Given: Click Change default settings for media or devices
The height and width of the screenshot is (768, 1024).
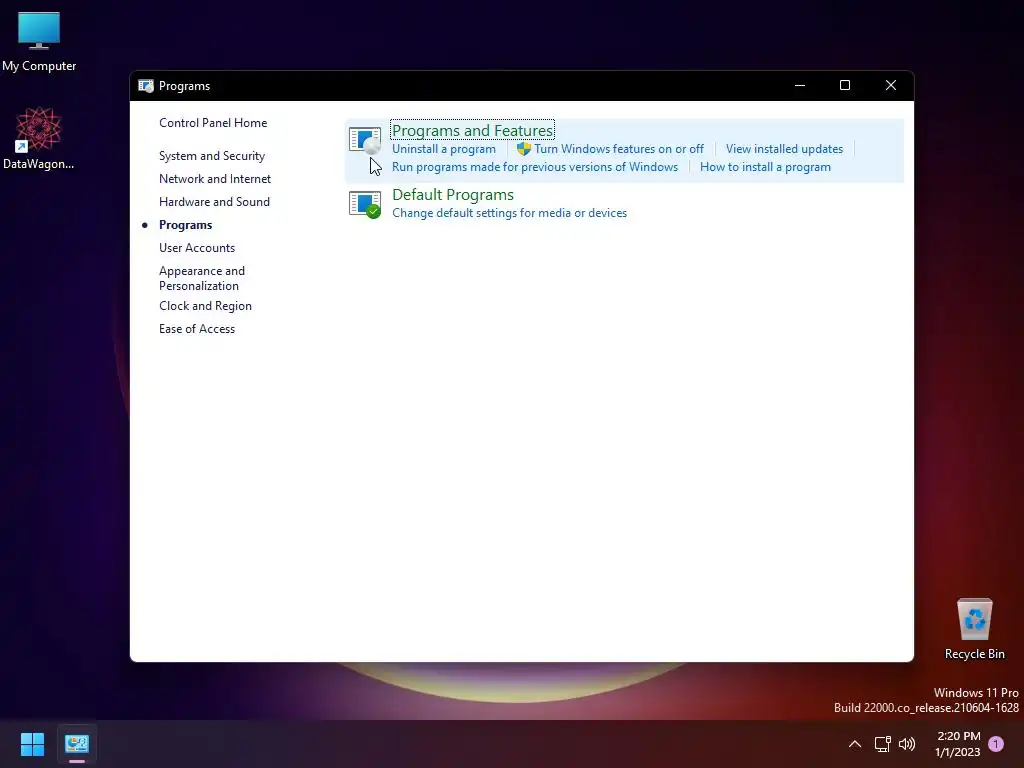Looking at the screenshot, I should tap(509, 213).
